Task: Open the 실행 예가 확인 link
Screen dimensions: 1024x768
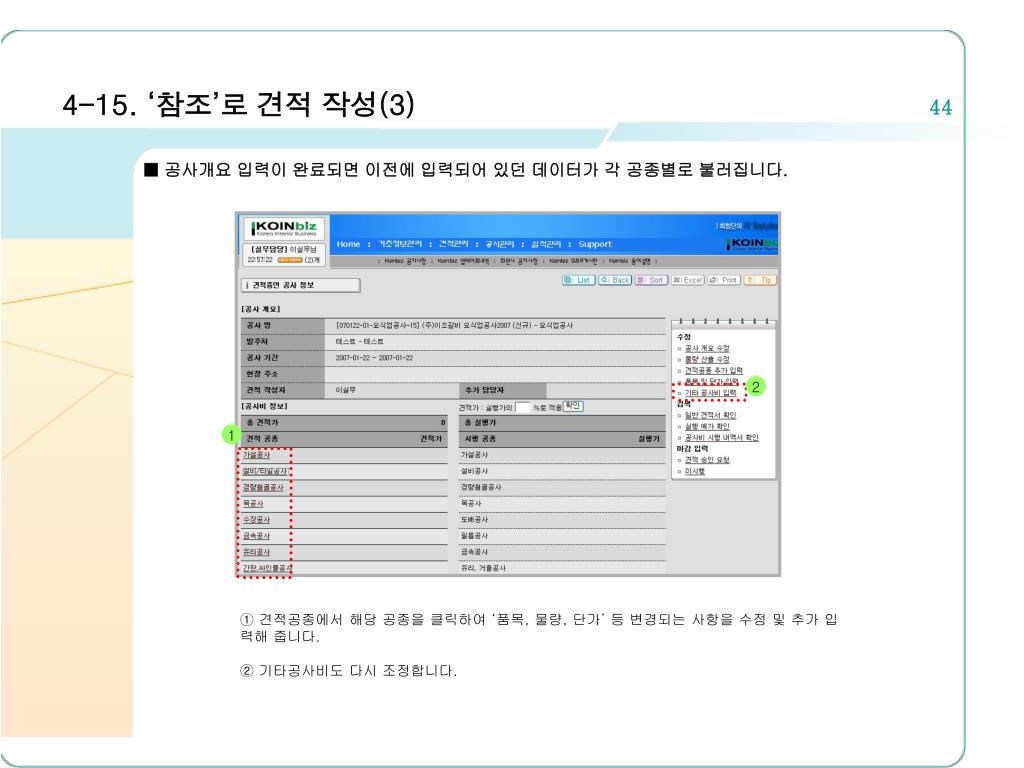Action: 707,426
